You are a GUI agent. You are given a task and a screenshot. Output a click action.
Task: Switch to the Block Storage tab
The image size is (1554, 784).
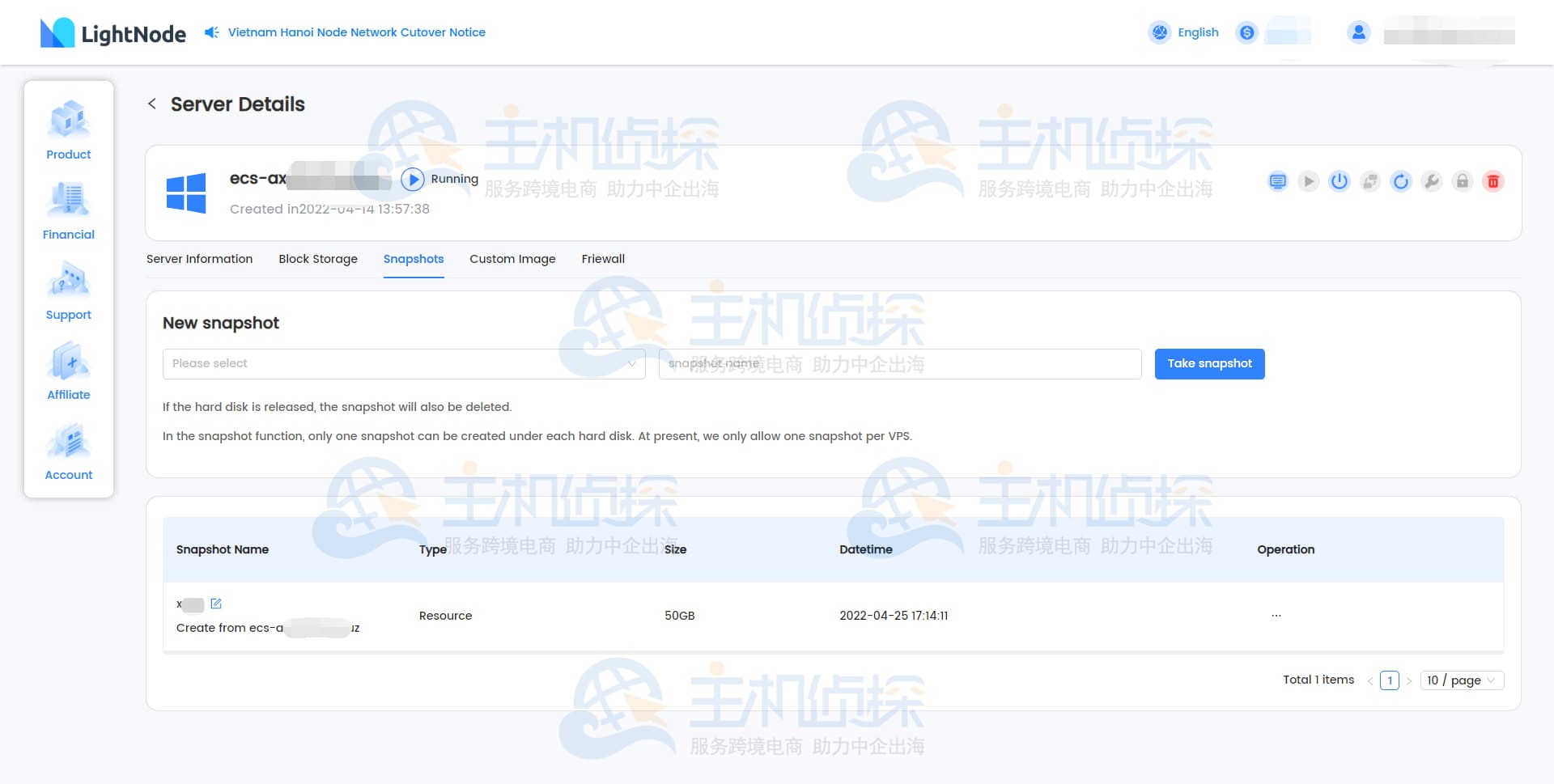tap(318, 259)
